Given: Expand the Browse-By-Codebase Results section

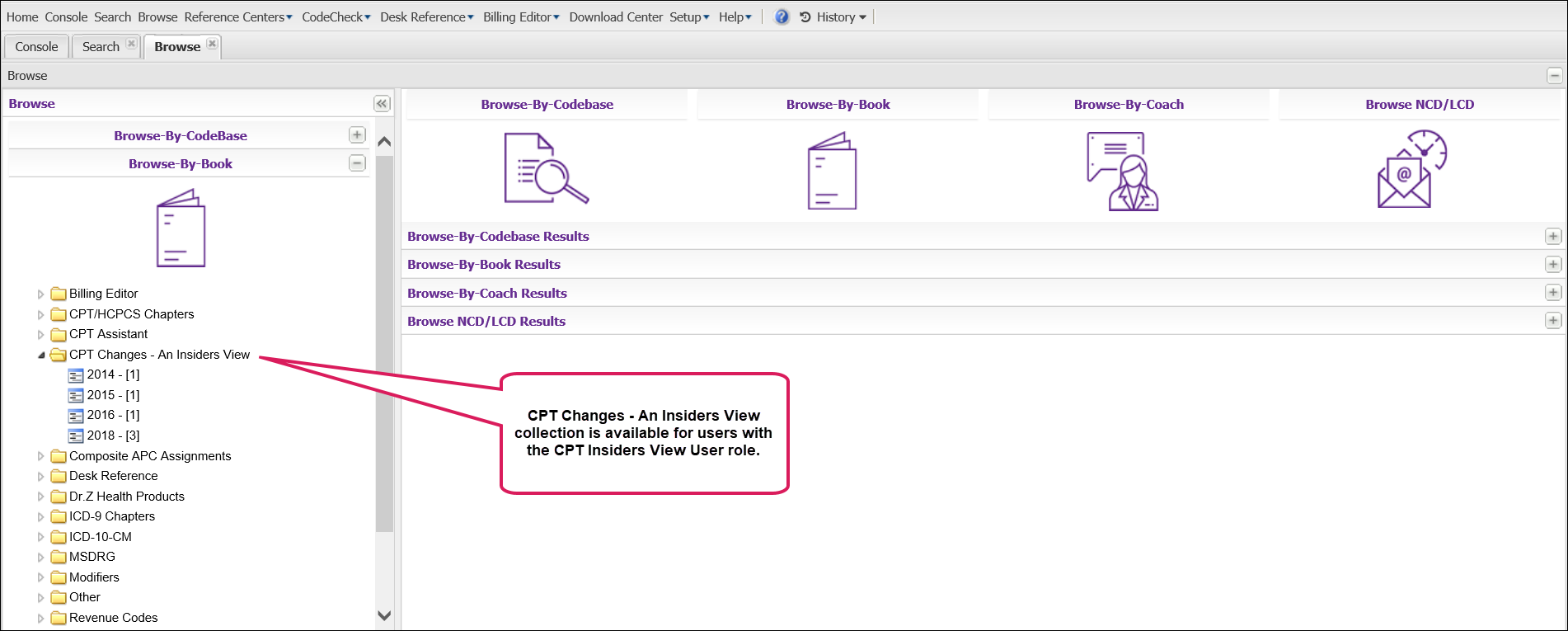Looking at the screenshot, I should click(x=1552, y=237).
